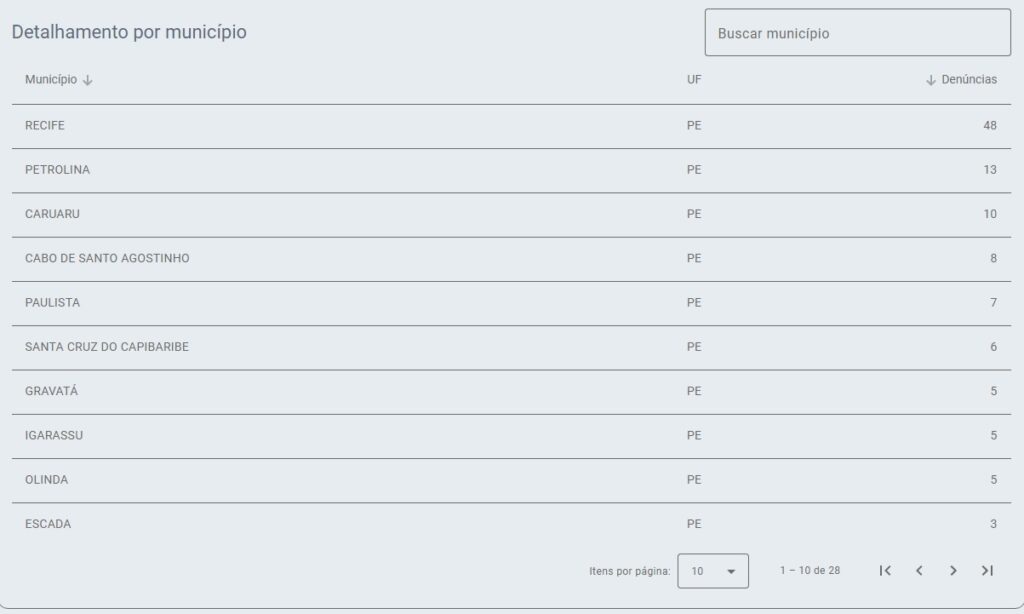The image size is (1024, 614).
Task: Focus the Buscar município search field
Action: coord(857,33)
